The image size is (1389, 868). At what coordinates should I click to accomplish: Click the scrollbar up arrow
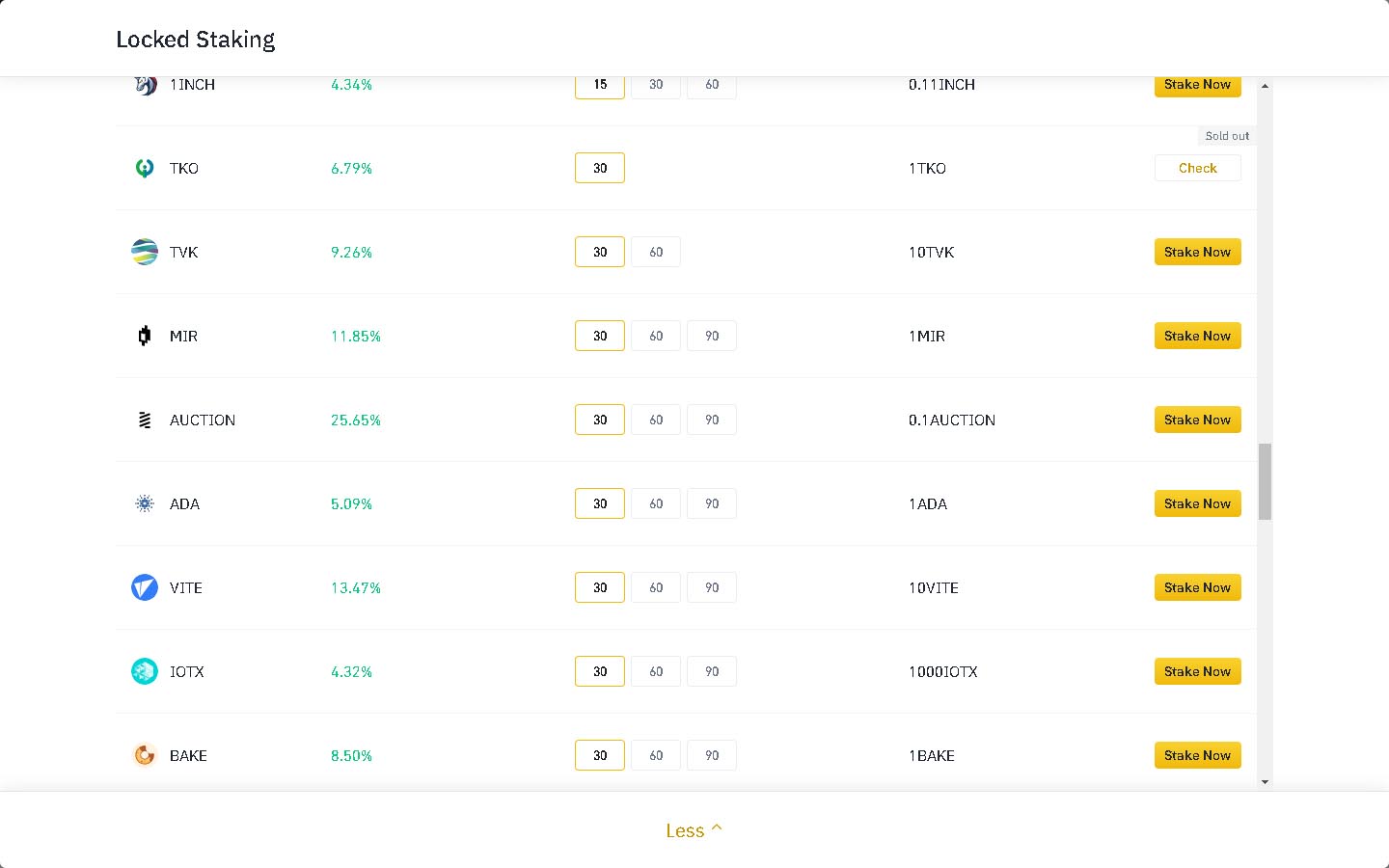tap(1265, 86)
